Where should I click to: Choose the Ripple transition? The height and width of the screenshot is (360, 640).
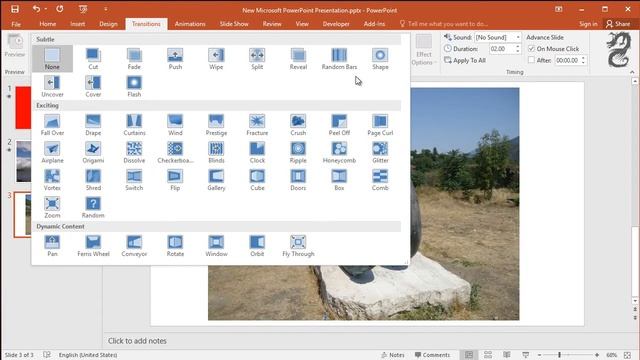pos(298,152)
